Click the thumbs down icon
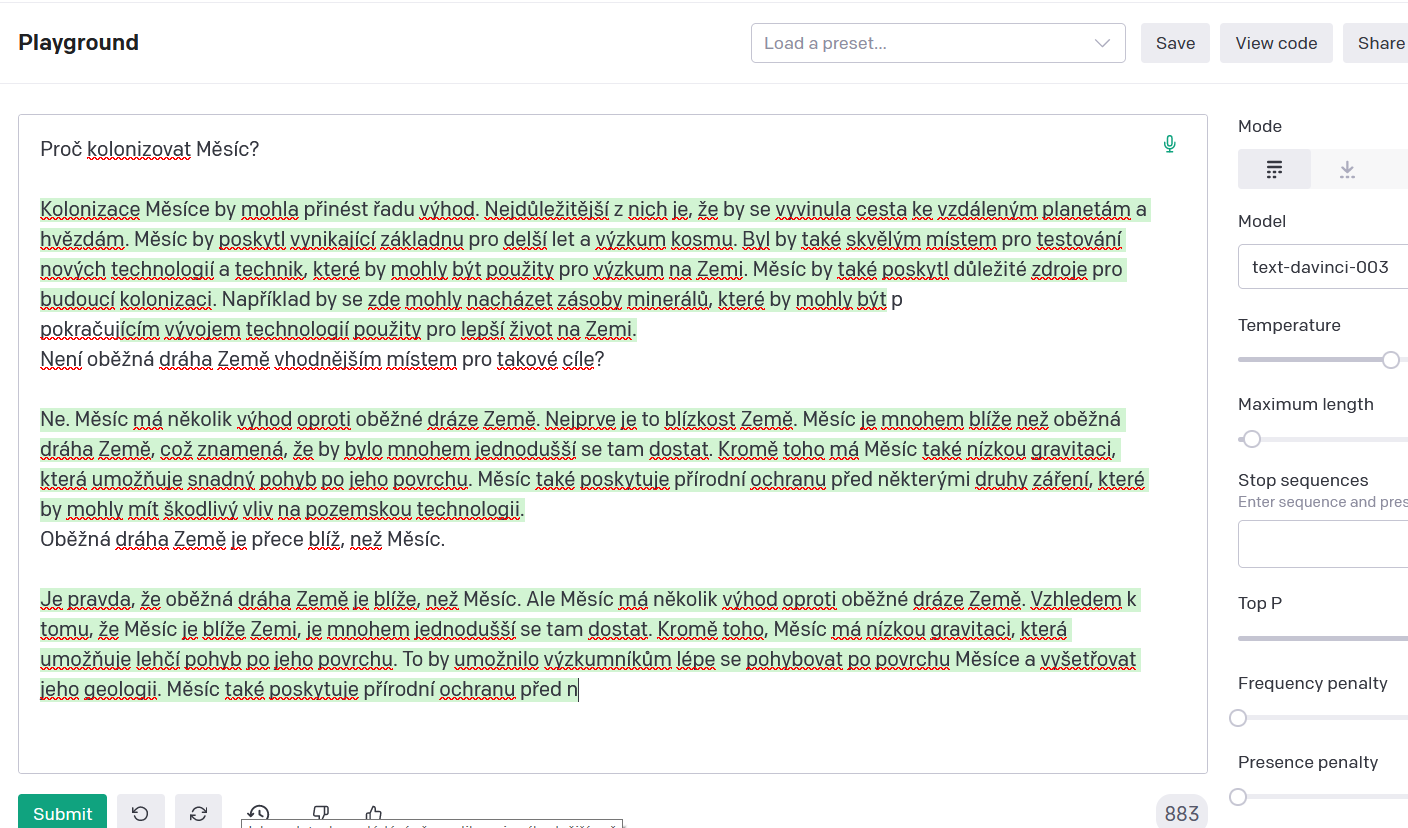The width and height of the screenshot is (1408, 828). pos(321,813)
